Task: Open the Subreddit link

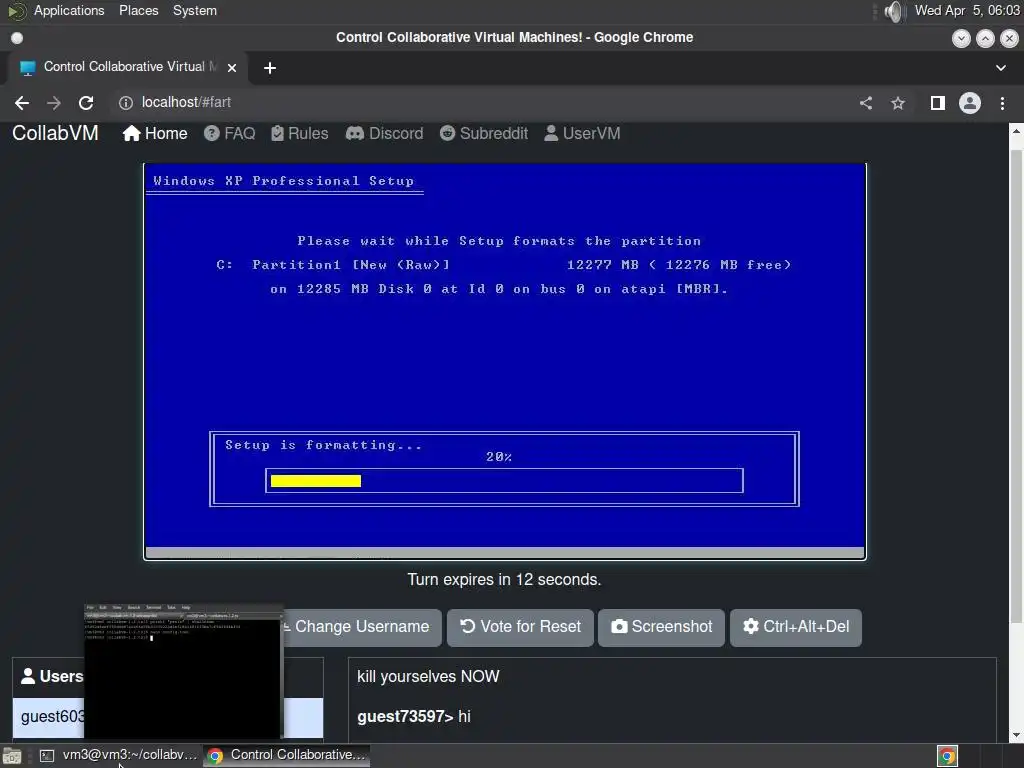Action: click(x=483, y=133)
